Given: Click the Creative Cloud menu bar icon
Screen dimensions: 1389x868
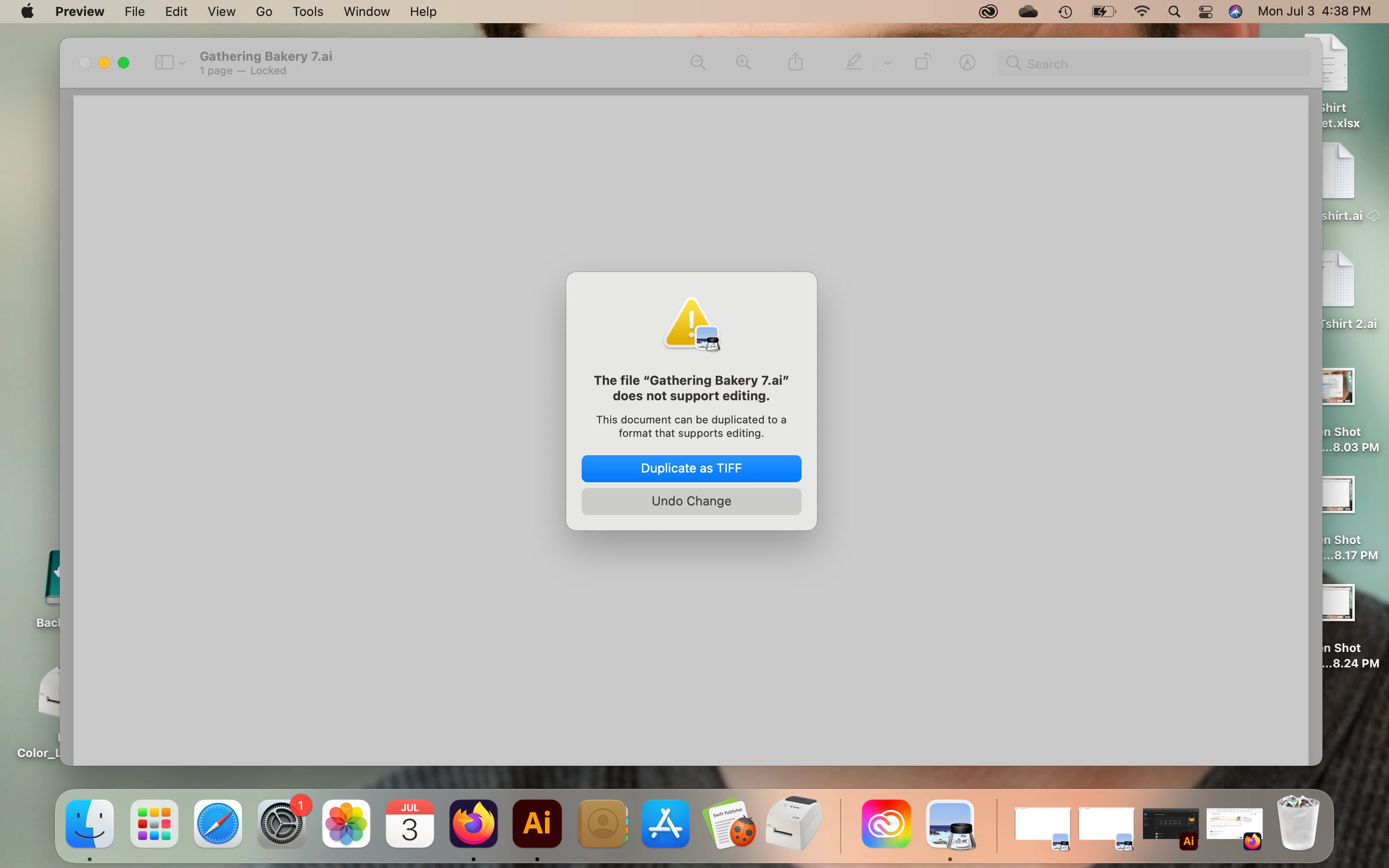Looking at the screenshot, I should click(x=988, y=12).
